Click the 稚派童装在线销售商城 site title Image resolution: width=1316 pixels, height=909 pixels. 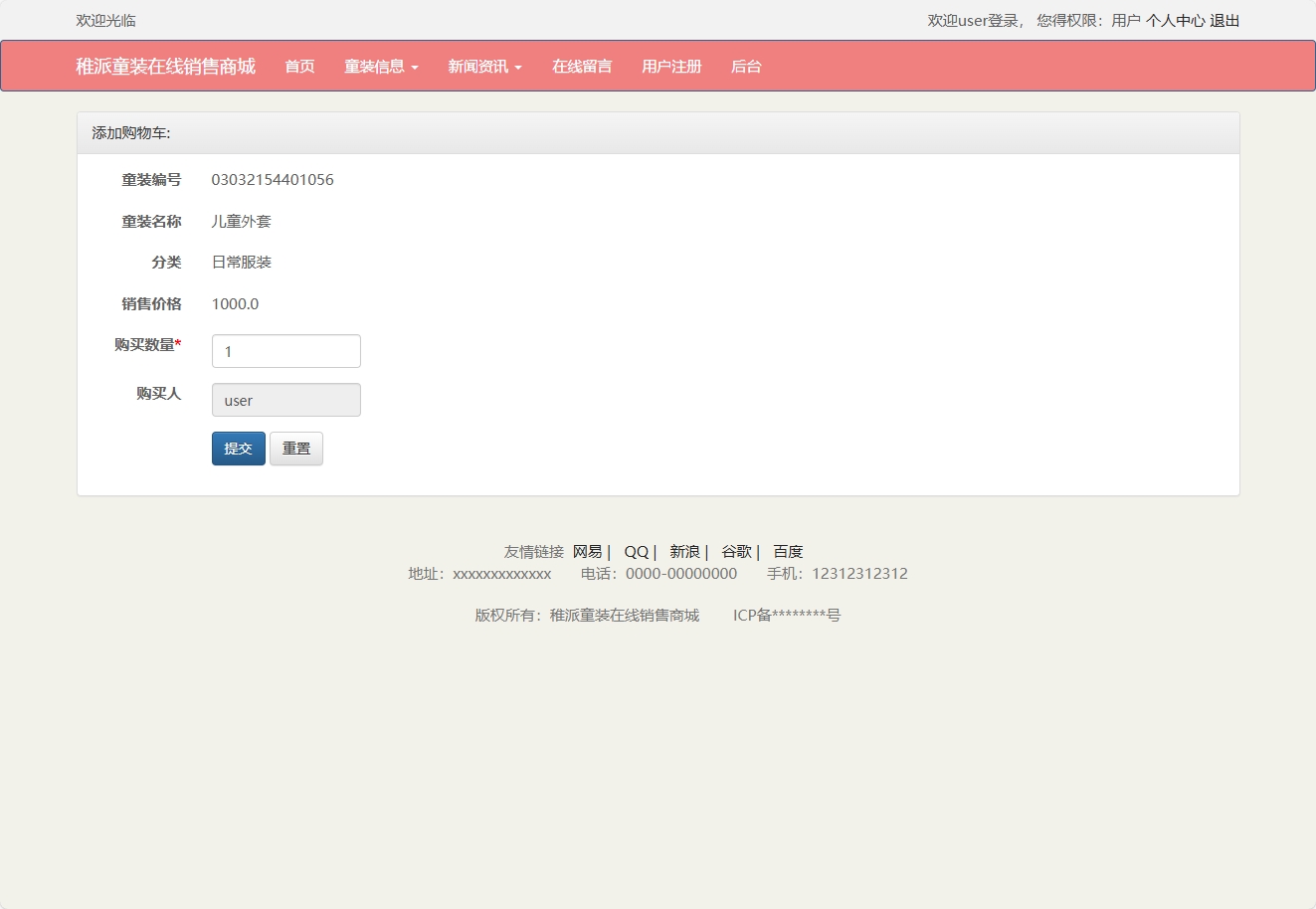(165, 66)
